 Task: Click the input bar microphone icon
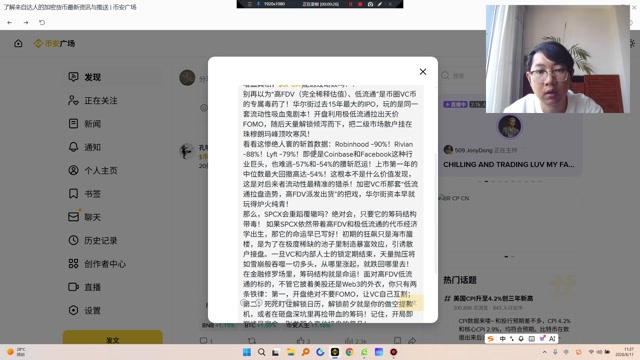point(521,339)
